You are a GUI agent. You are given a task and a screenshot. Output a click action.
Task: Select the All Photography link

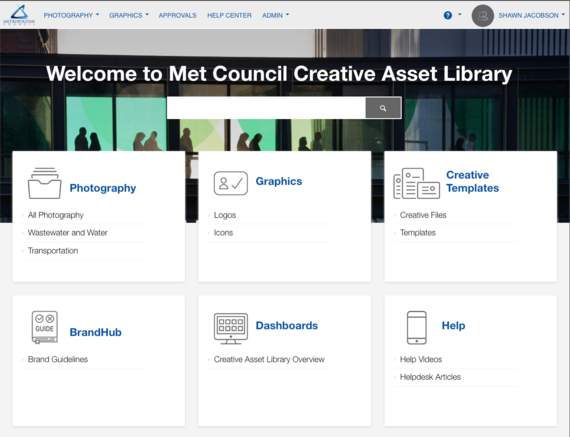click(56, 215)
